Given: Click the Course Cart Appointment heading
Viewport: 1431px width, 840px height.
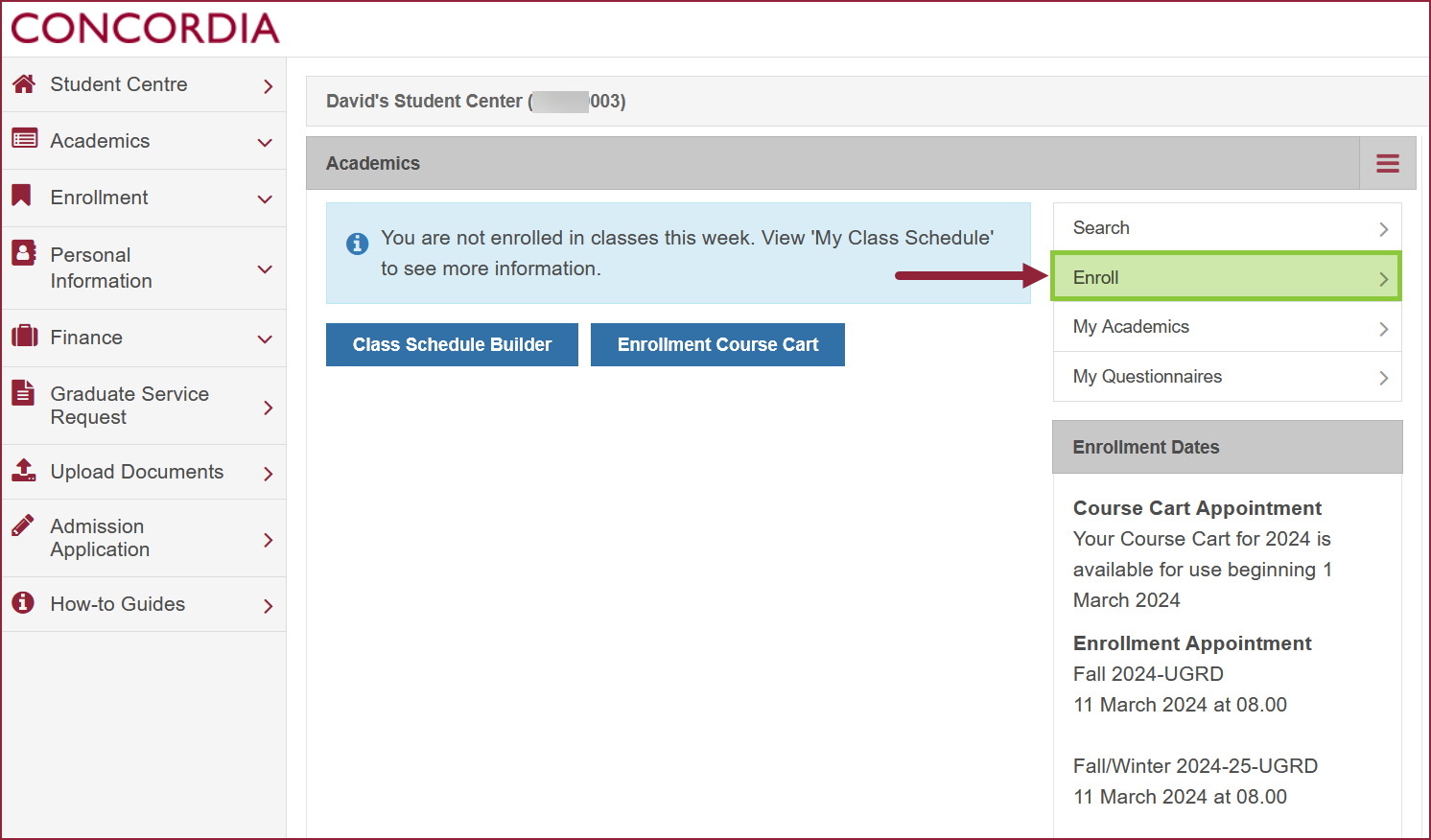Looking at the screenshot, I should coord(1197,508).
